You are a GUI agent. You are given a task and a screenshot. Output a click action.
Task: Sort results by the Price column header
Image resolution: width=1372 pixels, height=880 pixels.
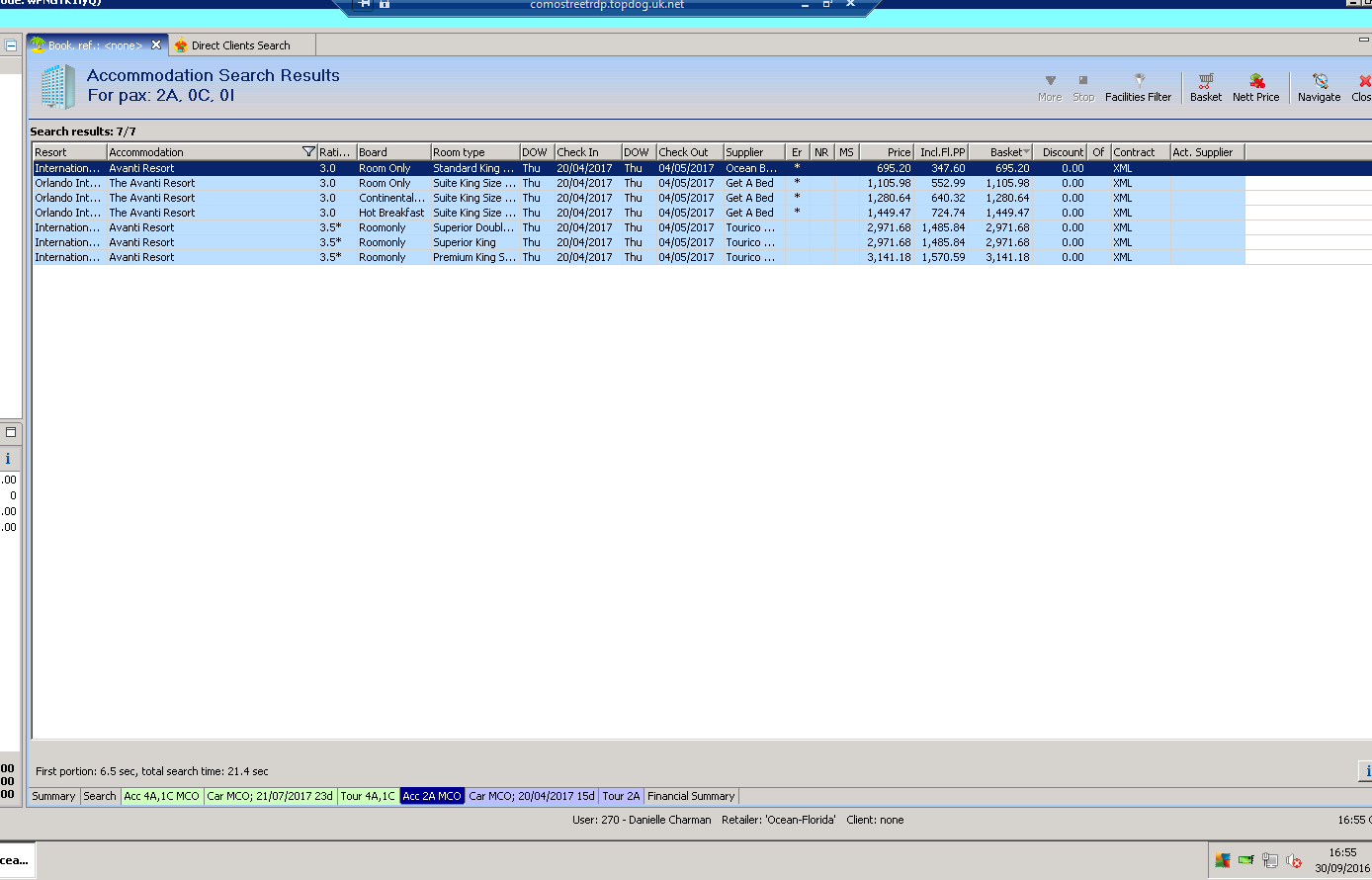pyautogui.click(x=887, y=152)
